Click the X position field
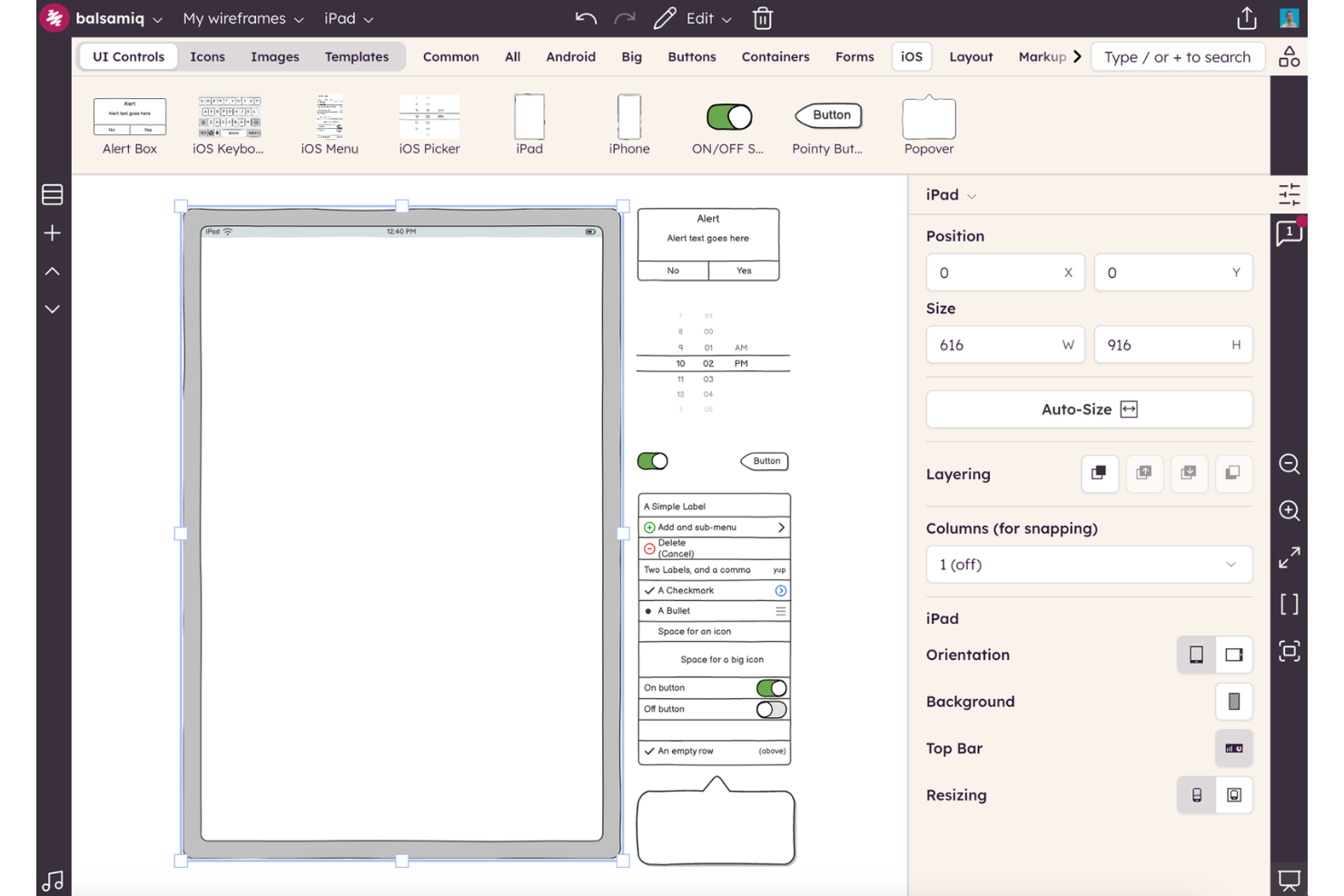Viewport: 1344px width, 896px height. 1005,272
